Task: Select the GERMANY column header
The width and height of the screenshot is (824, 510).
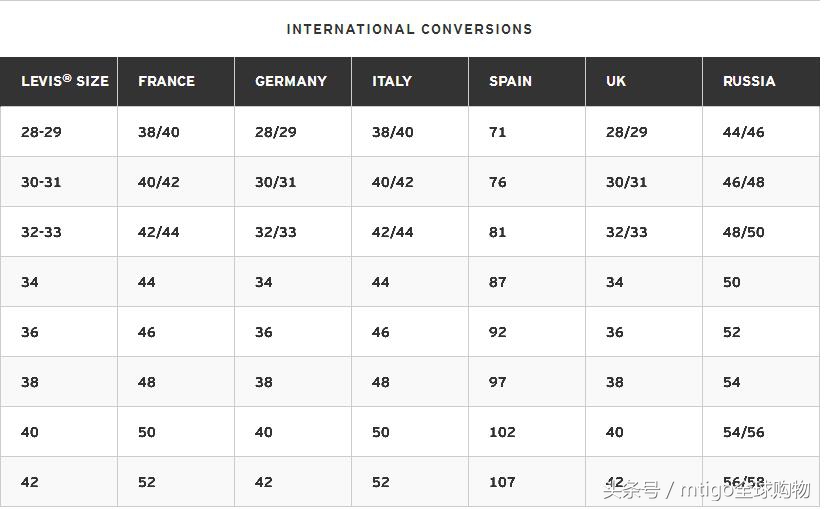Action: coord(291,81)
